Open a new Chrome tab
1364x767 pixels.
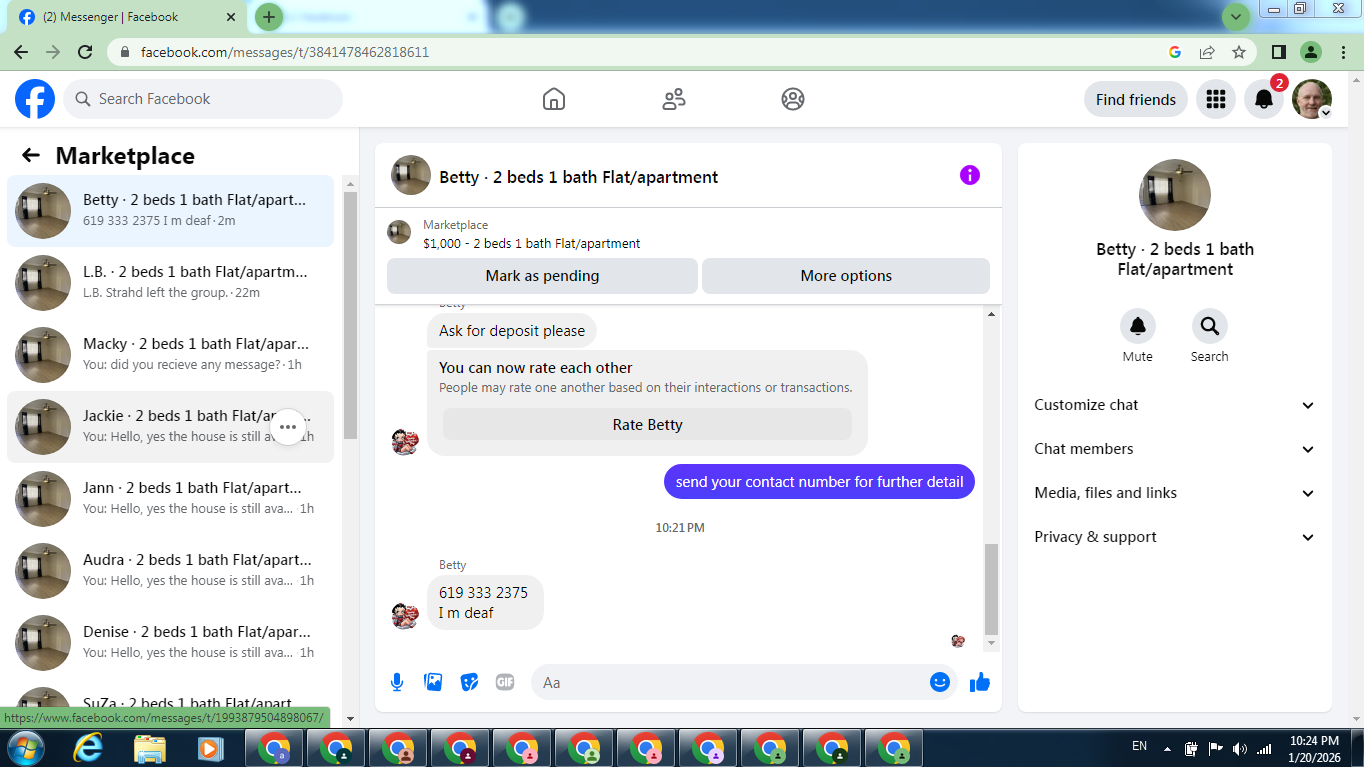[269, 17]
